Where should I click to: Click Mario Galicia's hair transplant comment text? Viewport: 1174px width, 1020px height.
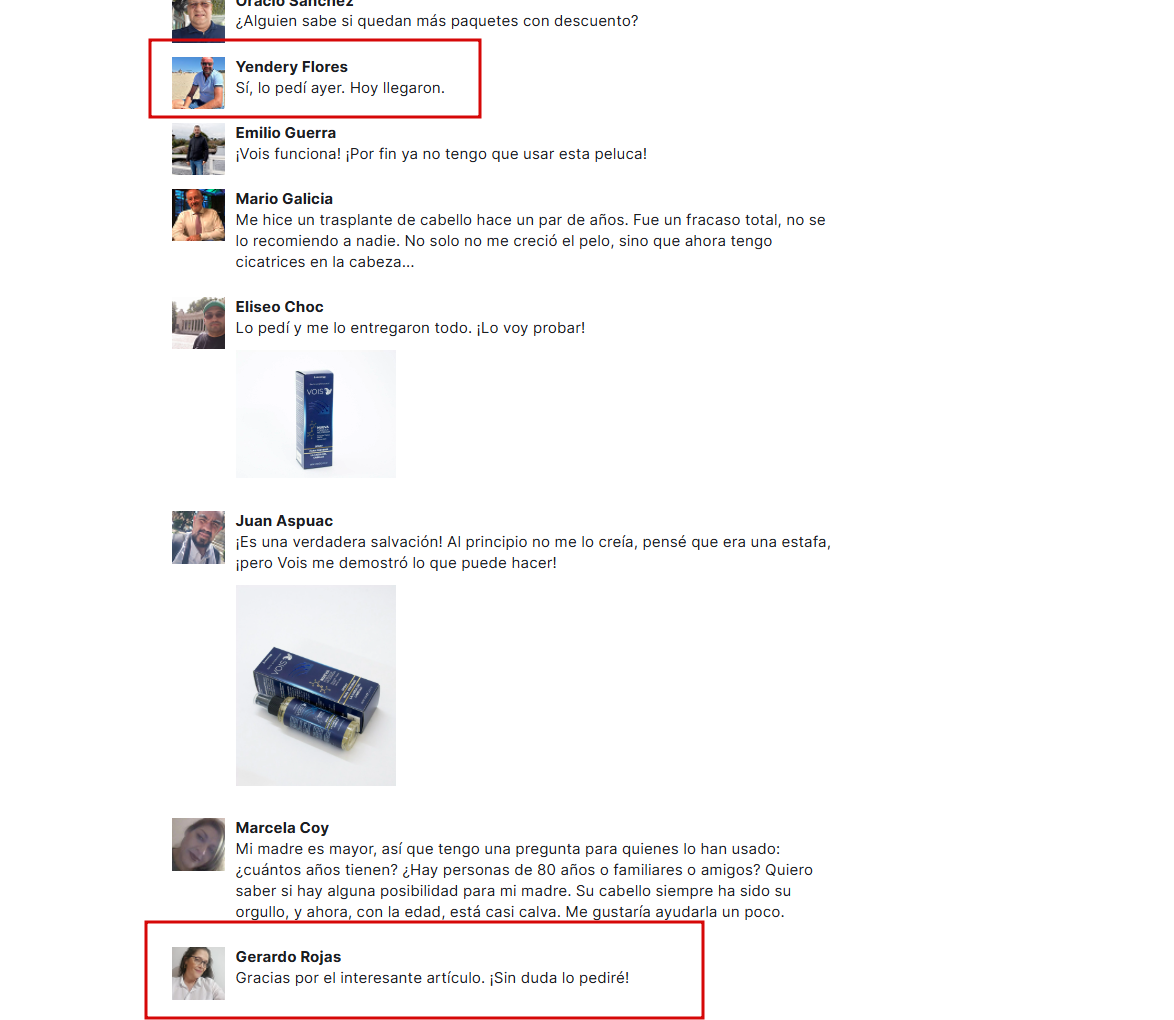[530, 241]
